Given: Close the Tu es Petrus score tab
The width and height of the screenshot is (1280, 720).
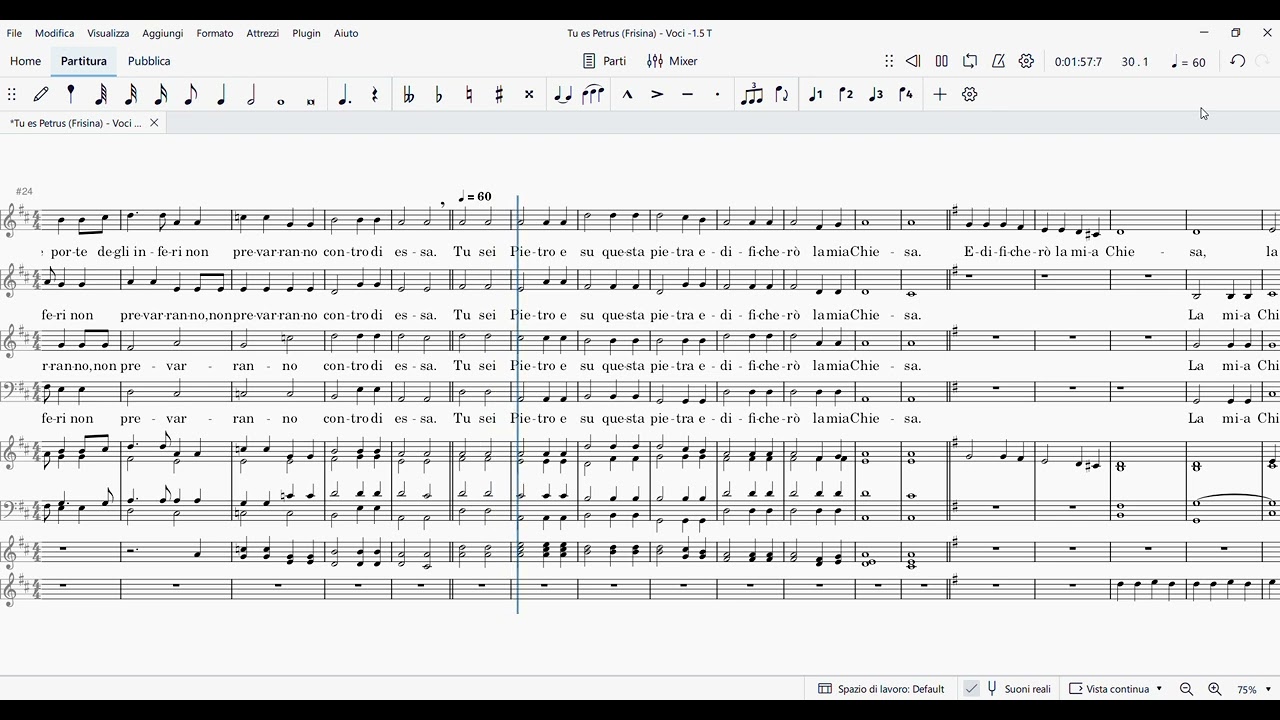Looking at the screenshot, I should coord(154,123).
